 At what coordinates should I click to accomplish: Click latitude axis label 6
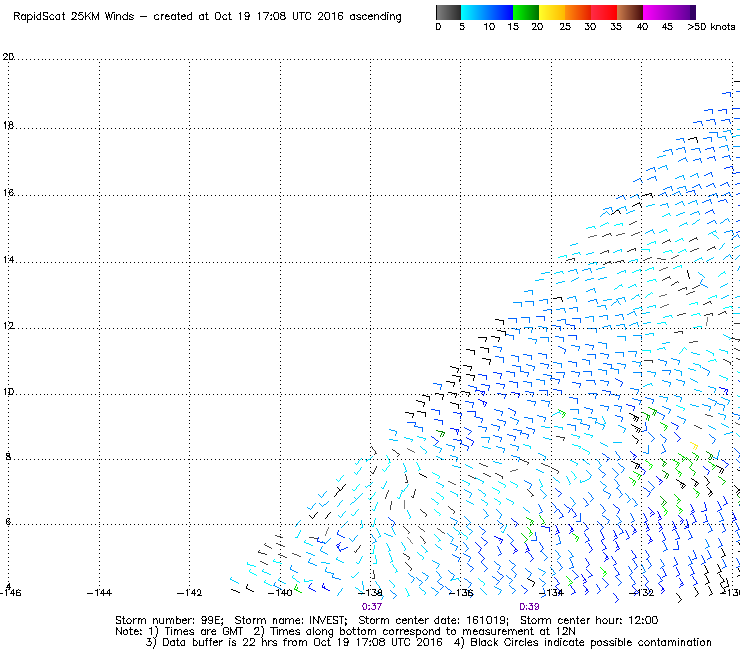(8, 522)
